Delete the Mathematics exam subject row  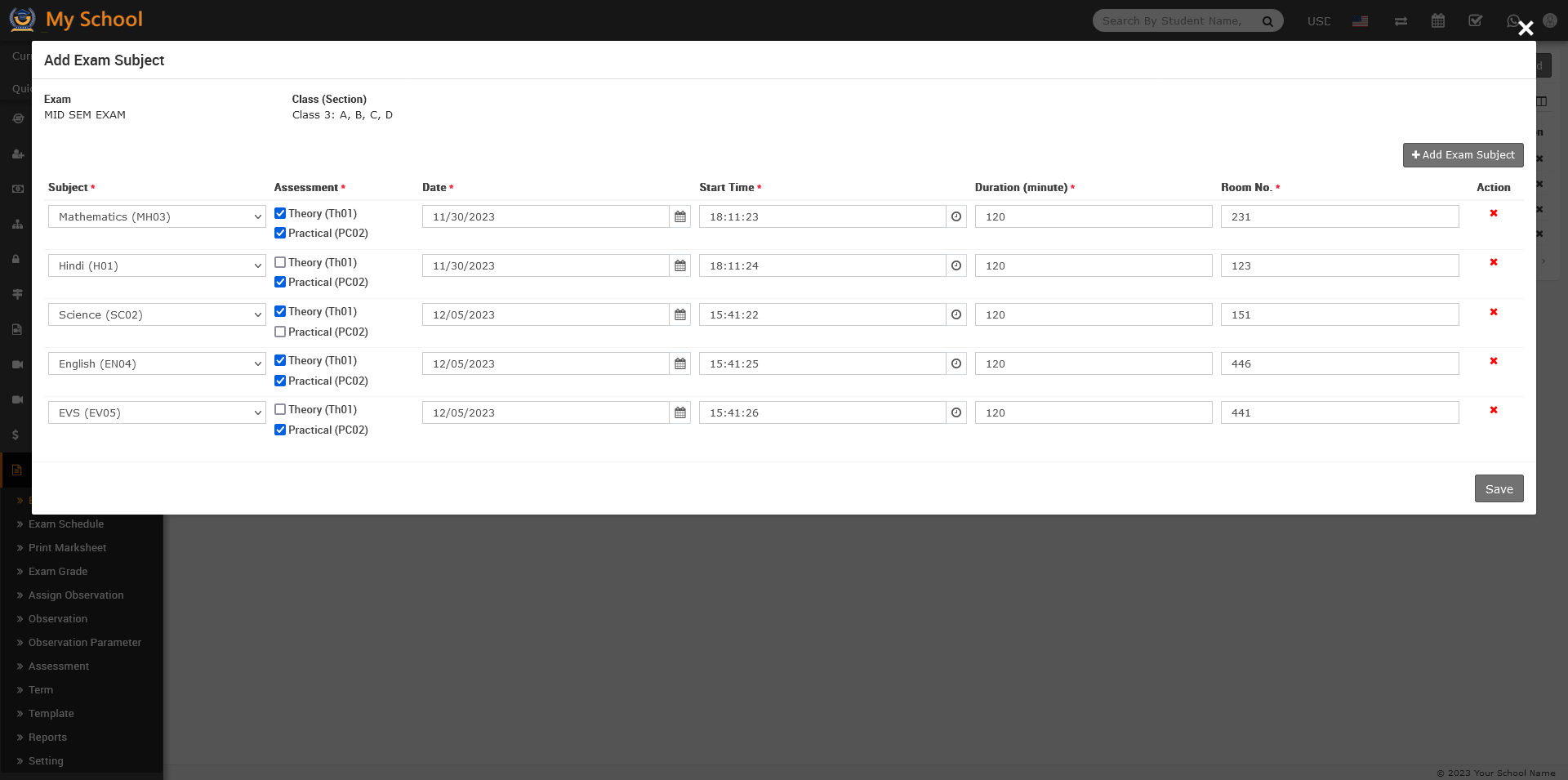[x=1493, y=213]
